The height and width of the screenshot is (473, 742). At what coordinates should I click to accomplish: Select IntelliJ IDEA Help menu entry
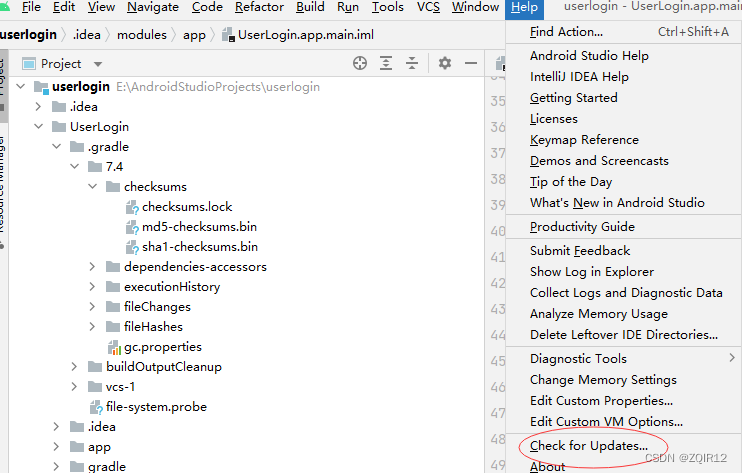(x=624, y=77)
